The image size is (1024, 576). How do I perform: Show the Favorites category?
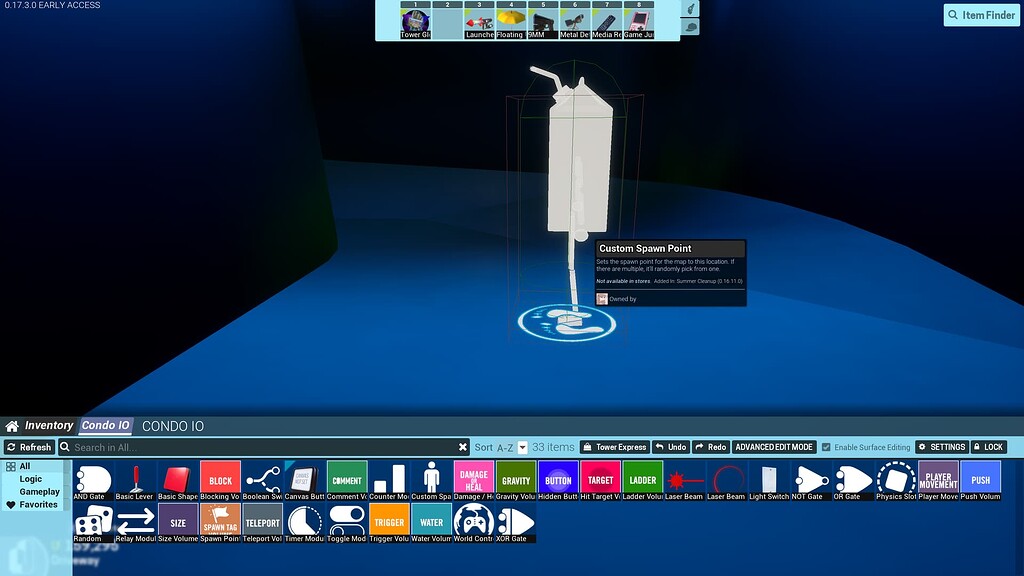point(33,505)
